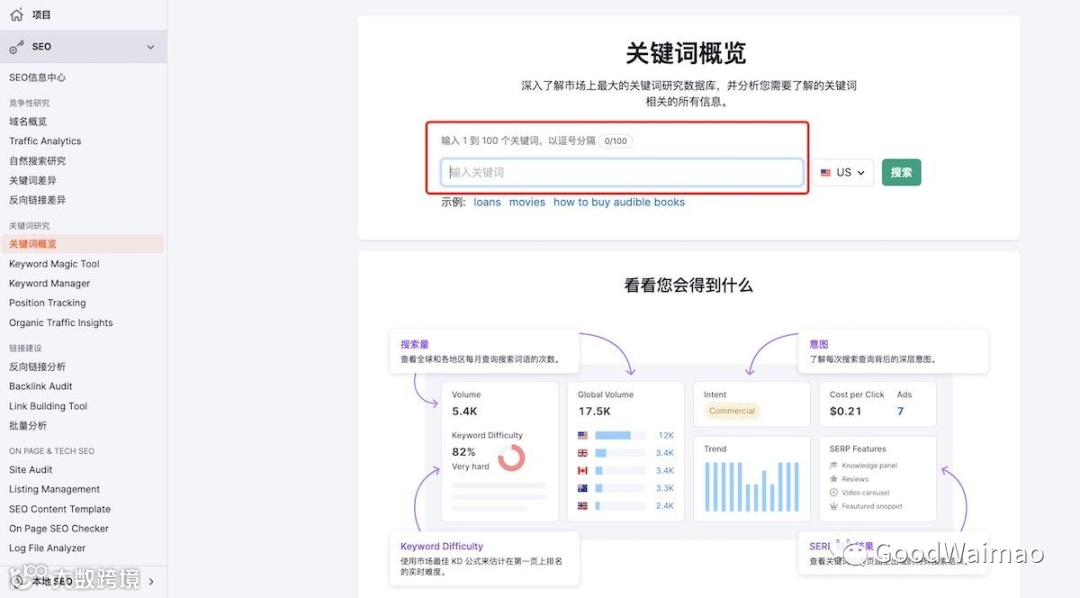Click the US flag row showing 12K
The image size is (1080, 598).
click(x=625, y=435)
